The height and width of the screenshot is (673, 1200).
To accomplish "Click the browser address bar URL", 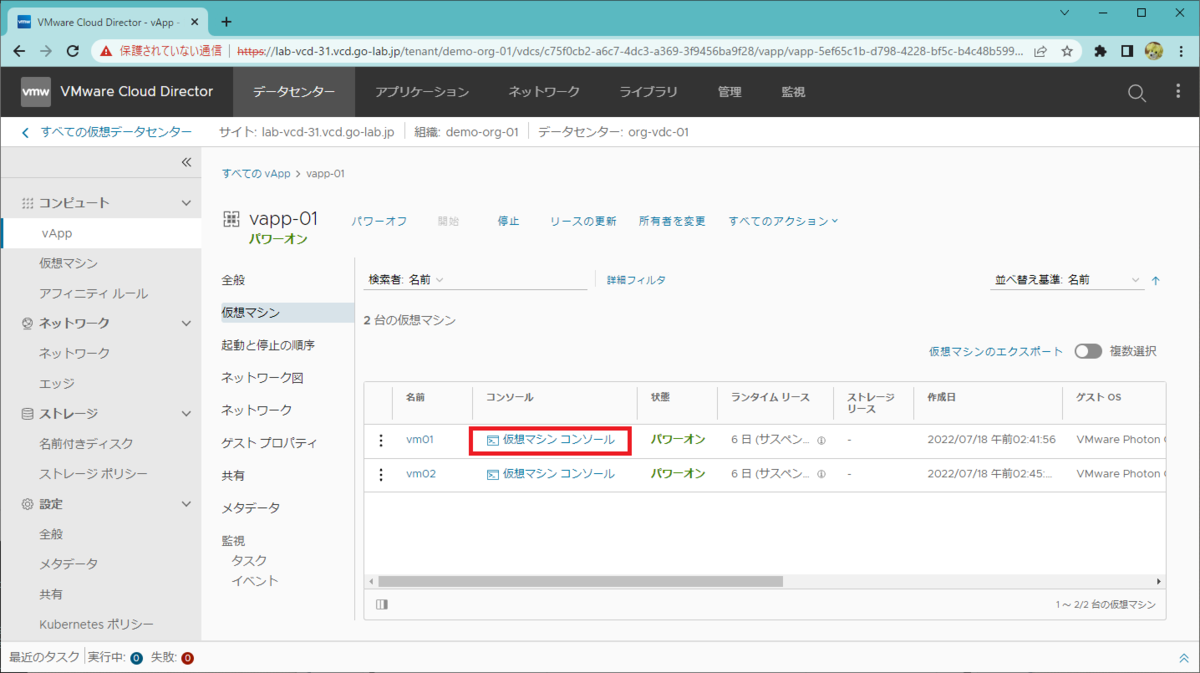I will tap(630, 50).
